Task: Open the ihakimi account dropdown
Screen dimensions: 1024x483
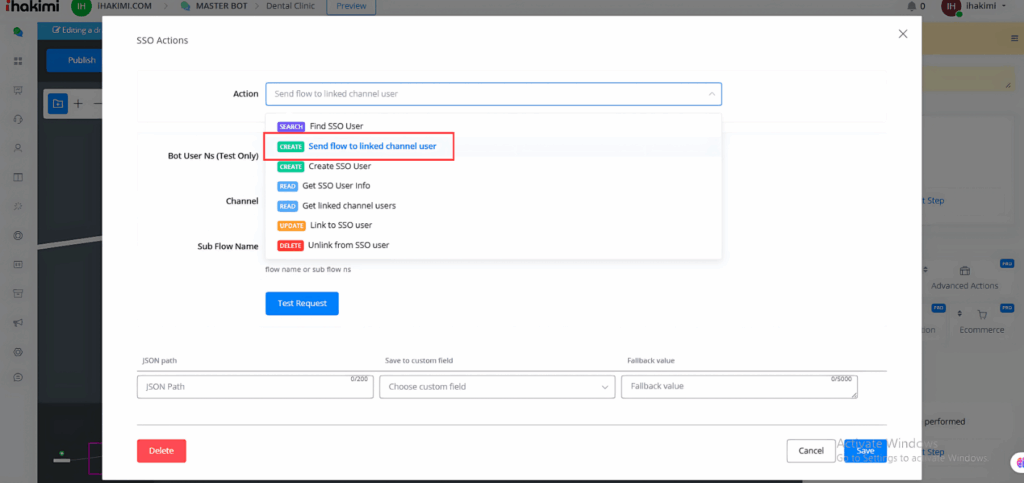Action: coord(985,7)
